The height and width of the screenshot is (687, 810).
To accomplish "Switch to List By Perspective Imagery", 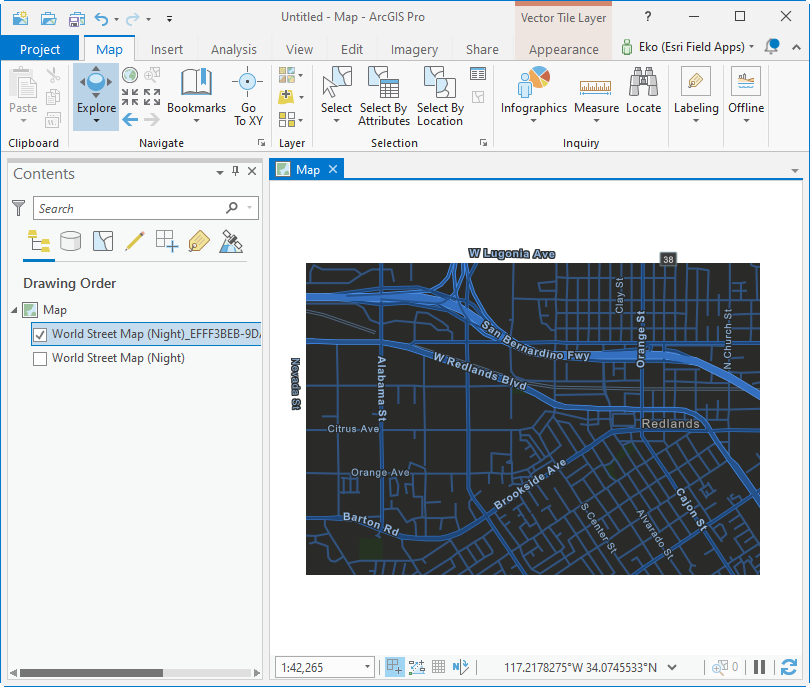I will (x=231, y=241).
